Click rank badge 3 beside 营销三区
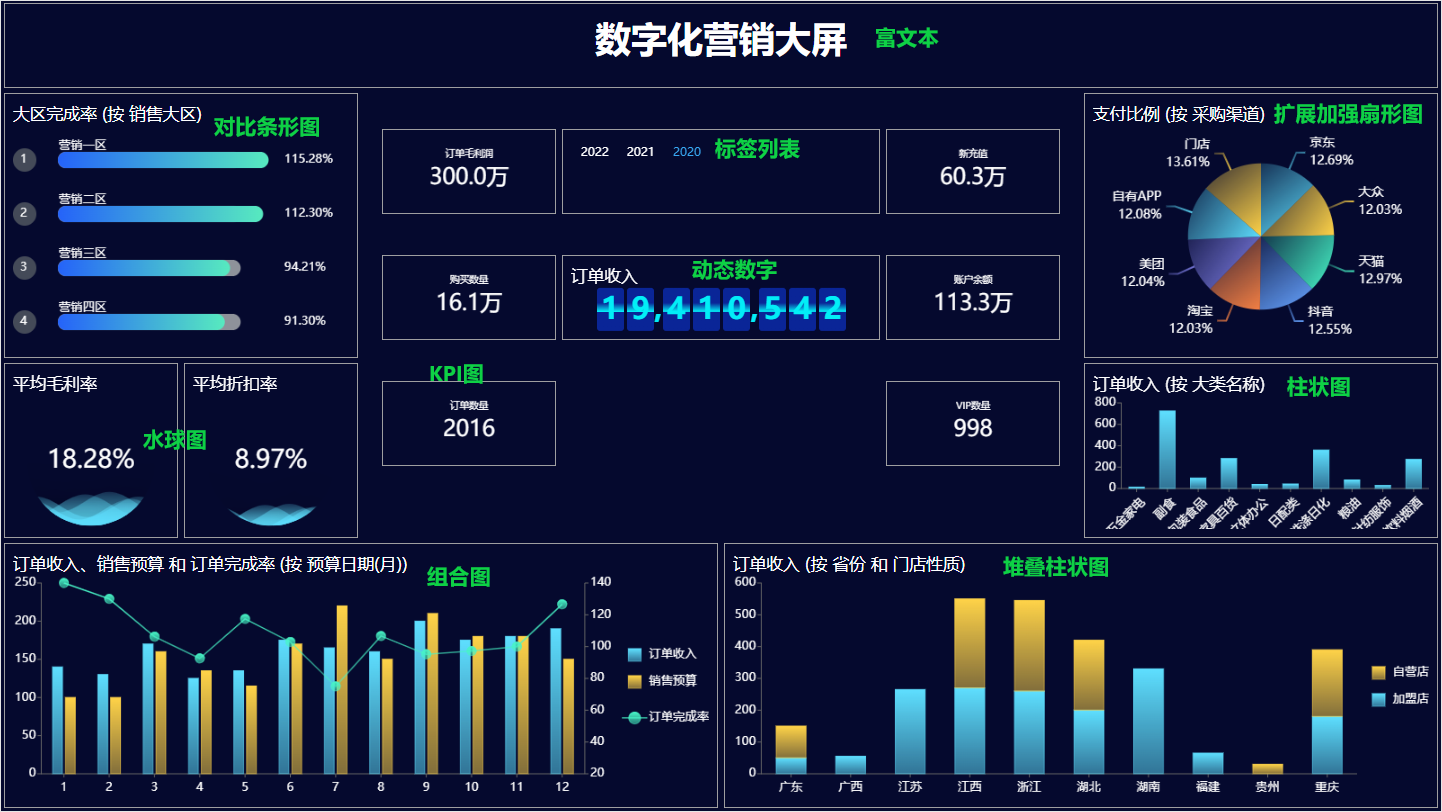 click(25, 267)
